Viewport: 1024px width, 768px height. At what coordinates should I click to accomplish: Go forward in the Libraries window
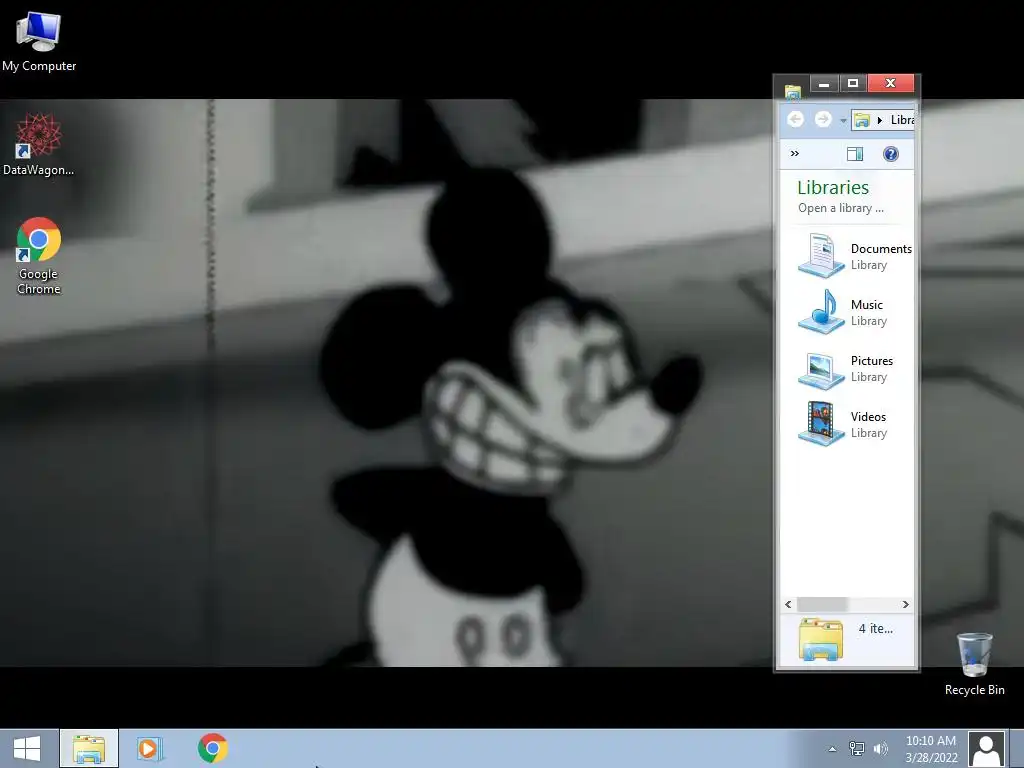823,120
